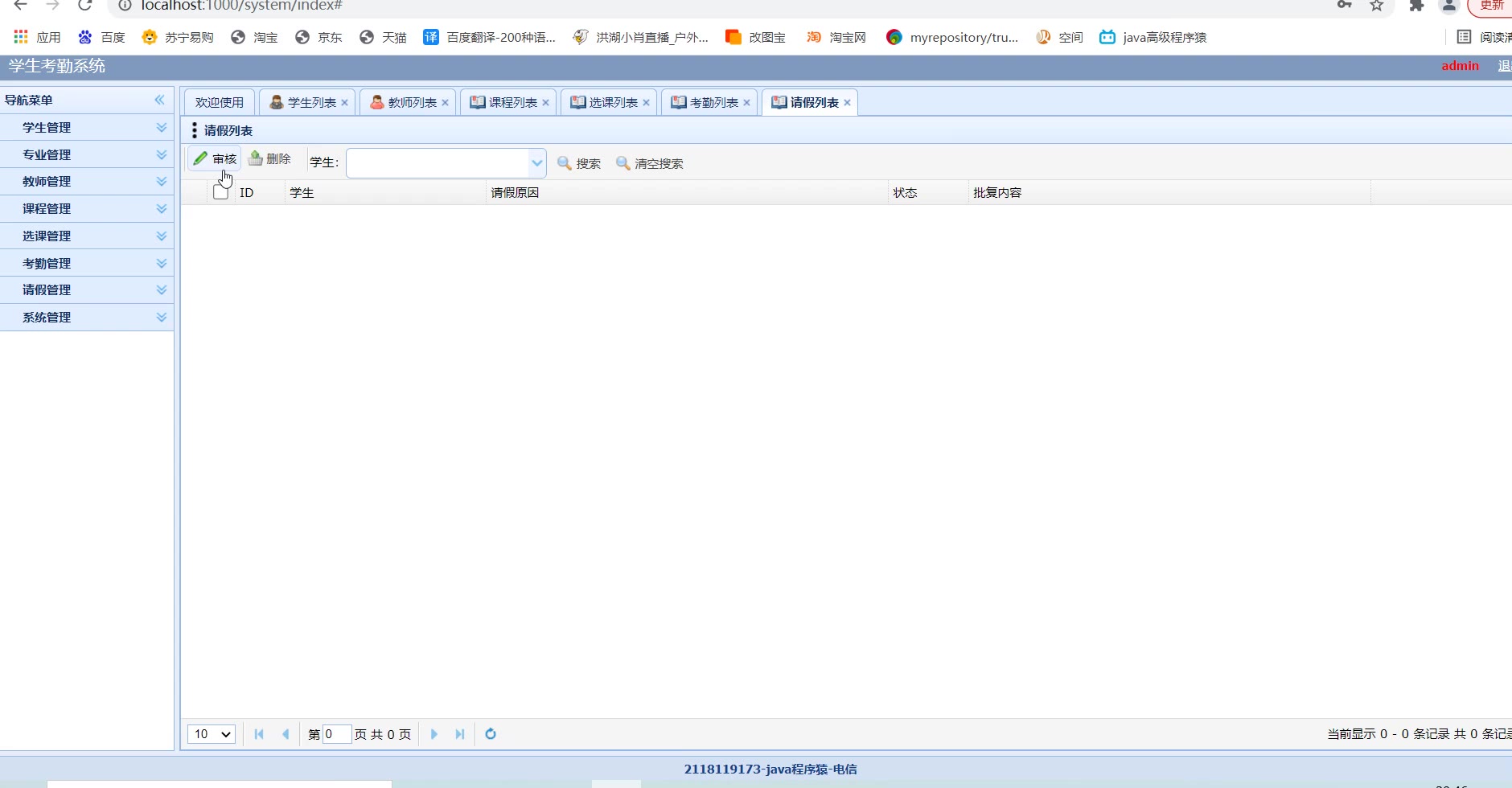Screen dimensions: 1512x788
Task: Click the 删除 (delete) toolbar button
Action: point(269,159)
